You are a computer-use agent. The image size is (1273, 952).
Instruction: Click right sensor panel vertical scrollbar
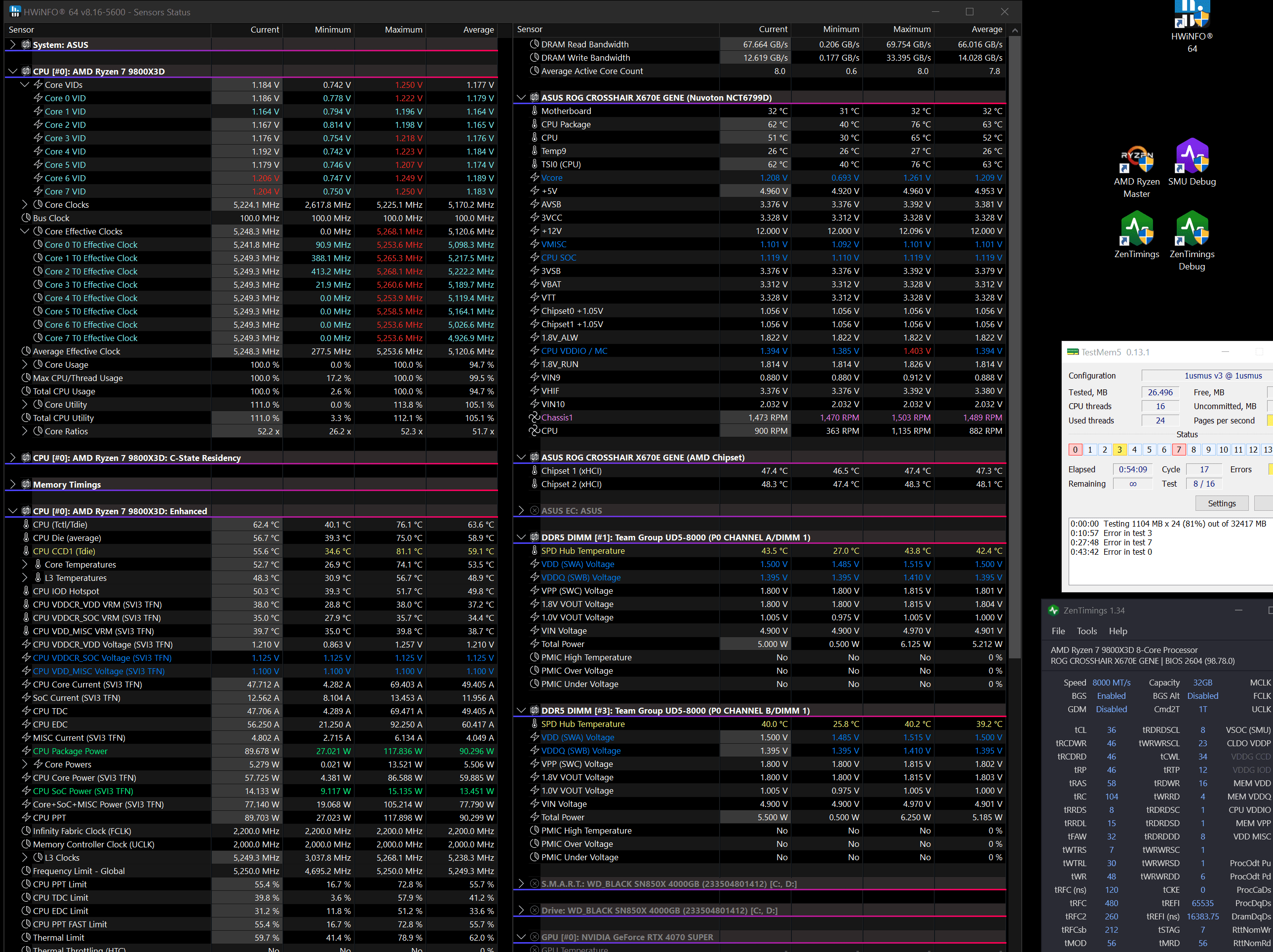click(1015, 345)
